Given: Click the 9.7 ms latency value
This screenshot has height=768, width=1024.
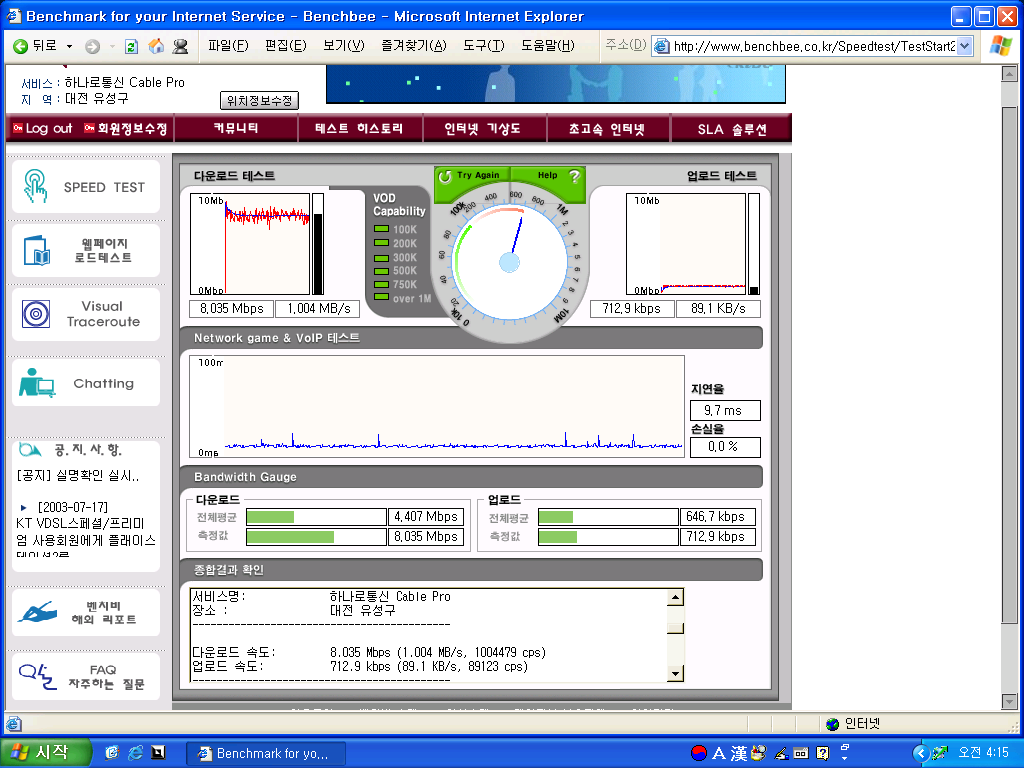Looking at the screenshot, I should click(x=725, y=411).
